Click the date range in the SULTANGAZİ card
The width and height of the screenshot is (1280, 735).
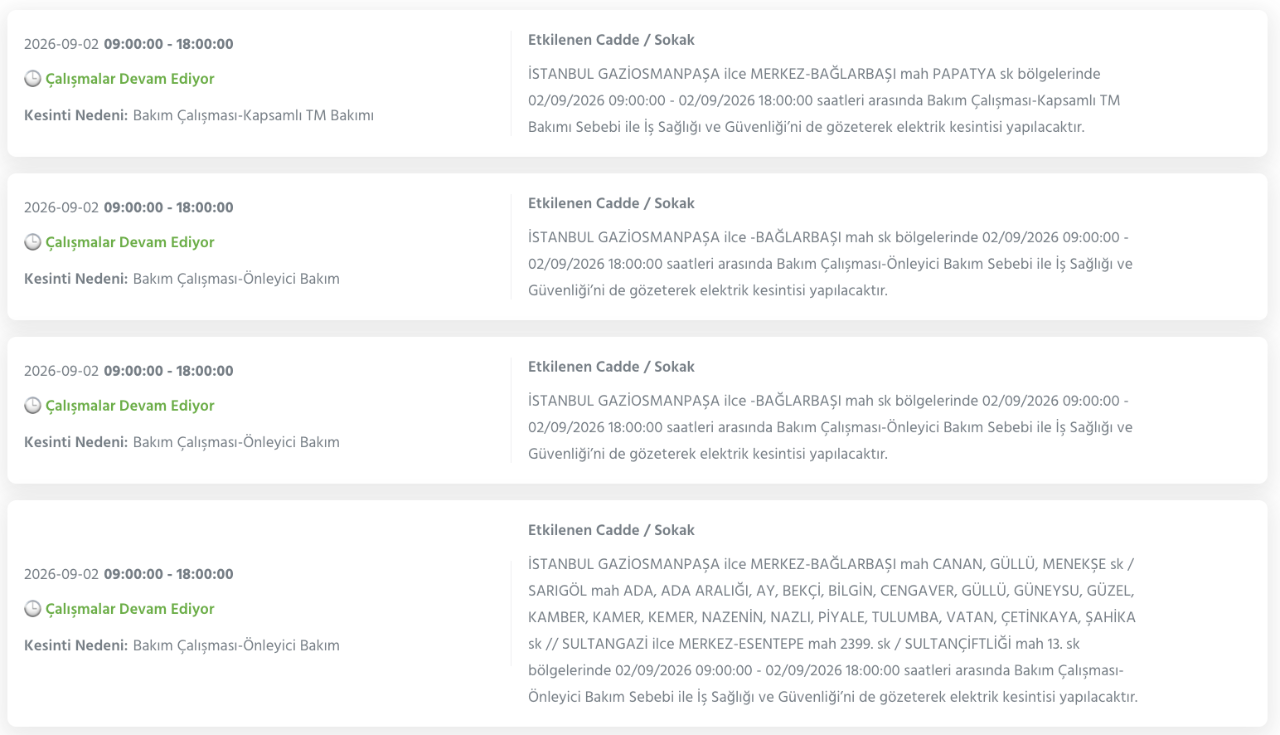[x=129, y=574]
